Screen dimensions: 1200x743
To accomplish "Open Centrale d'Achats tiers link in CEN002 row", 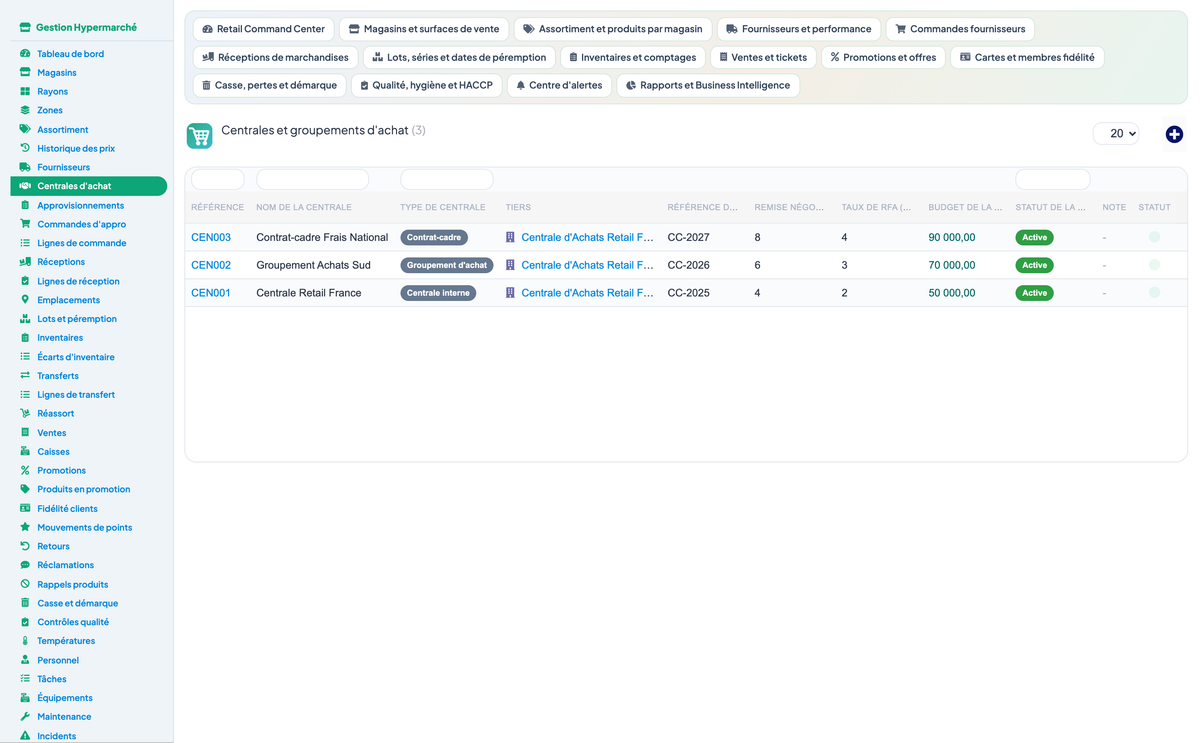I will 587,265.
